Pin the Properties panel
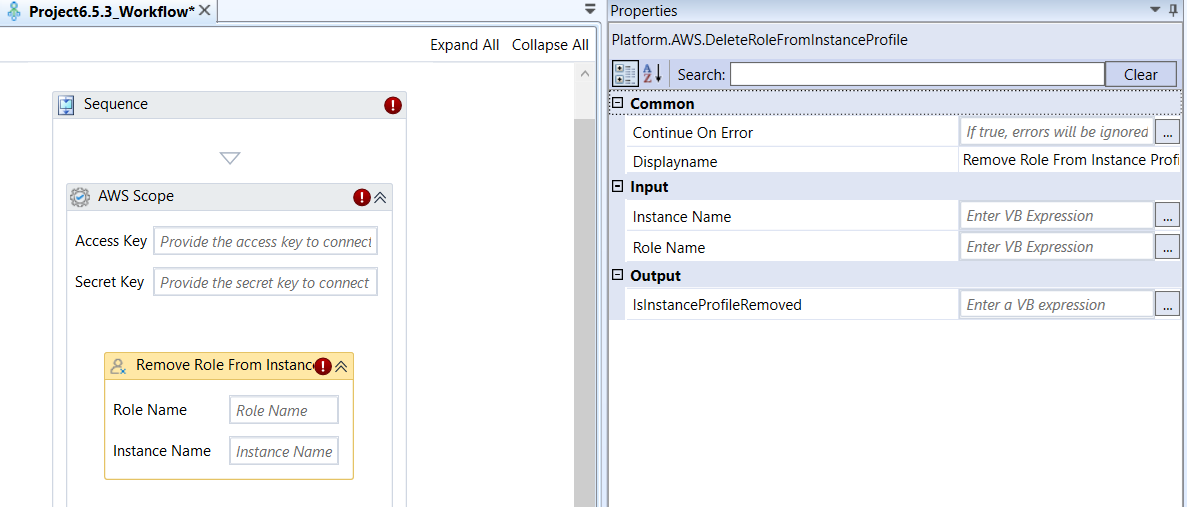This screenshot has width=1187, height=507. click(x=1172, y=10)
